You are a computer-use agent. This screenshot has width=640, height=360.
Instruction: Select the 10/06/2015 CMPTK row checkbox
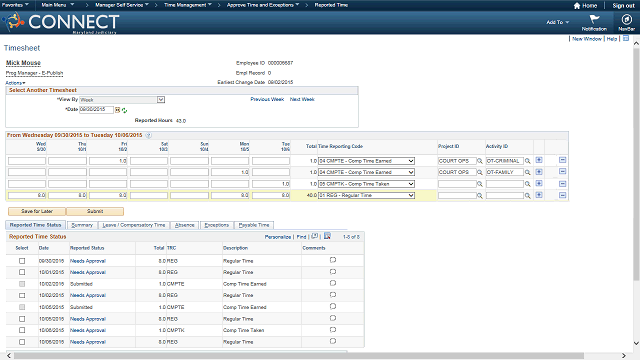(22, 330)
